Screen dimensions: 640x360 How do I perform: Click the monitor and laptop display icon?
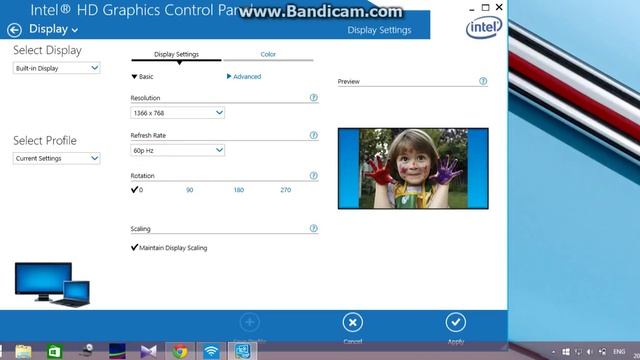(x=52, y=284)
